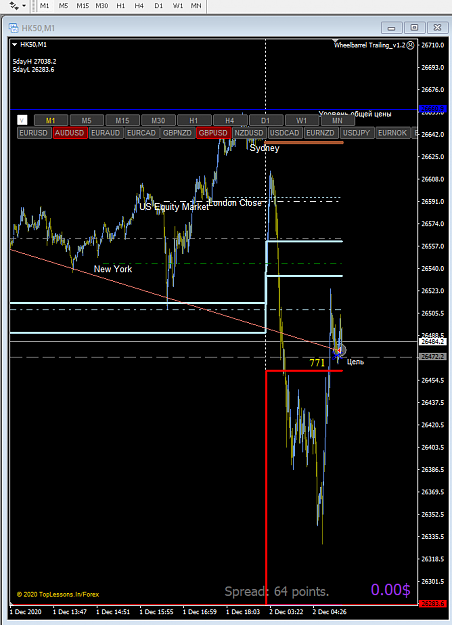The height and width of the screenshot is (625, 452).
Task: Restore down the HK50,M1 chart window
Action: (x=414, y=28)
